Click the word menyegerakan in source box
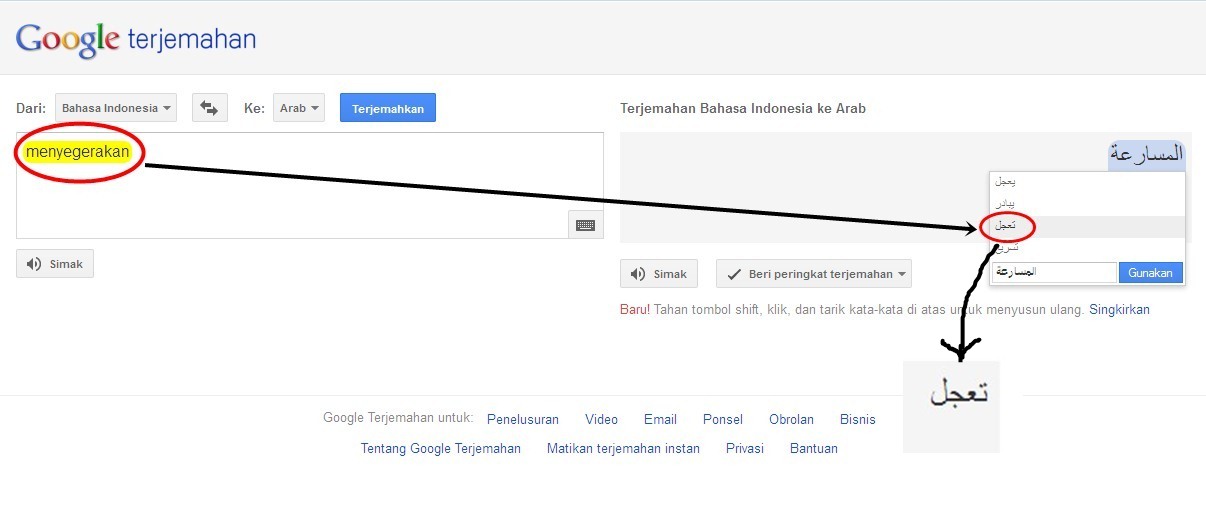Image resolution: width=1206 pixels, height=513 pixels. 78,152
